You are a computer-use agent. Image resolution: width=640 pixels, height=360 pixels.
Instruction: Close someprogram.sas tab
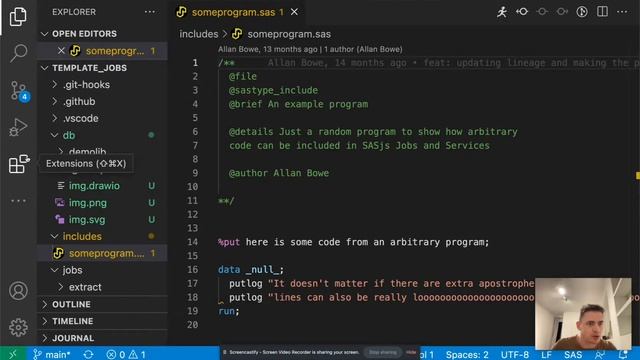(x=294, y=12)
